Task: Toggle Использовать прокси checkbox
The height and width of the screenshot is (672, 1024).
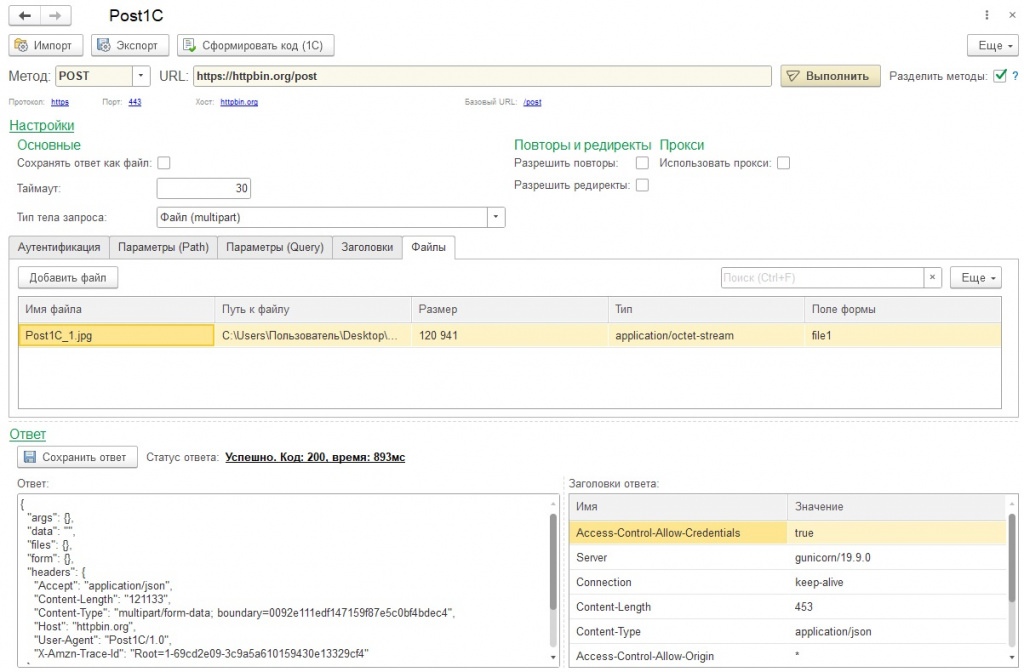Action: click(x=784, y=163)
